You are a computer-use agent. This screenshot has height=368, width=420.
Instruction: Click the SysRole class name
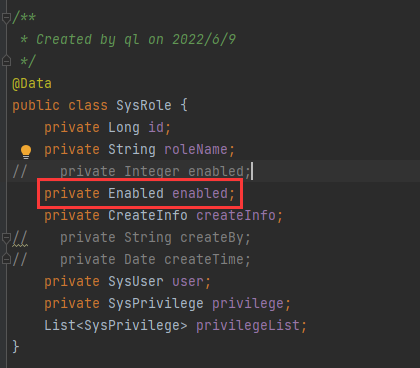pos(144,105)
